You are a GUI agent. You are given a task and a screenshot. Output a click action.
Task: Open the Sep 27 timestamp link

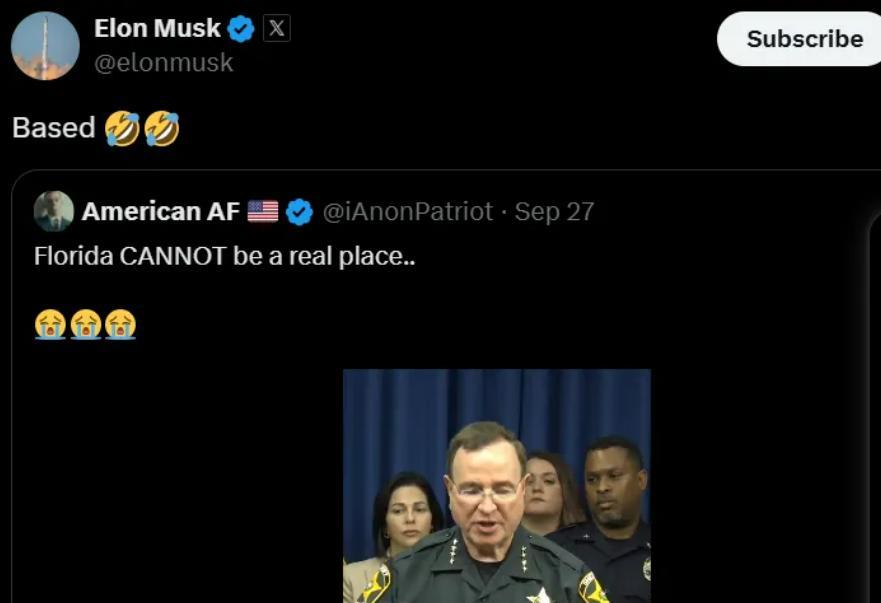tap(554, 211)
